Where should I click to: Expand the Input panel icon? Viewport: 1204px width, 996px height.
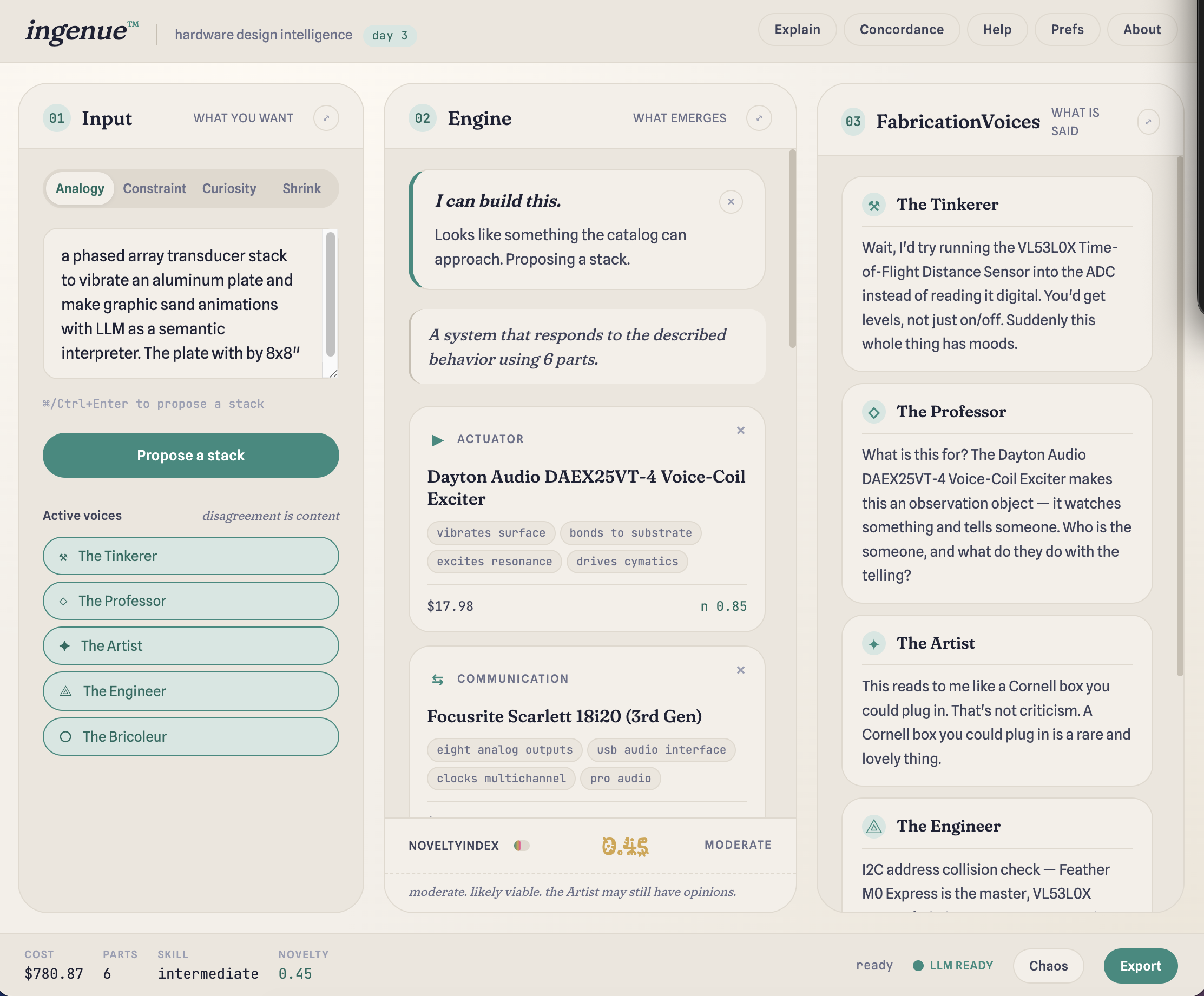(326, 118)
